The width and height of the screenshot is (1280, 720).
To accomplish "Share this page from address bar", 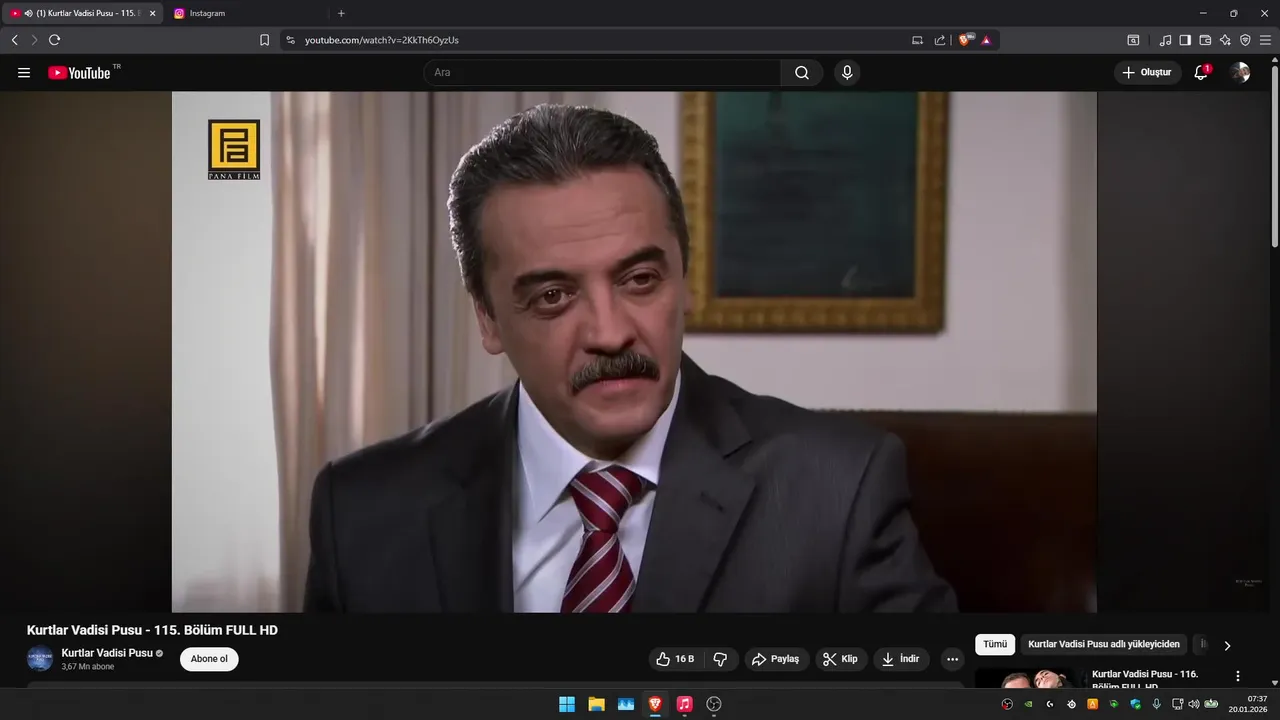I will click(x=940, y=40).
